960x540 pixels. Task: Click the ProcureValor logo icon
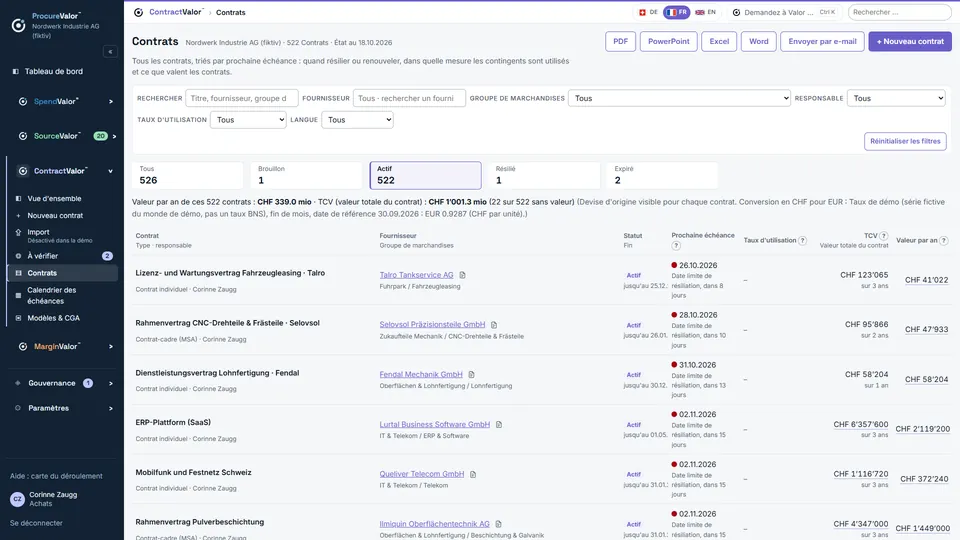pyautogui.click(x=18, y=25)
